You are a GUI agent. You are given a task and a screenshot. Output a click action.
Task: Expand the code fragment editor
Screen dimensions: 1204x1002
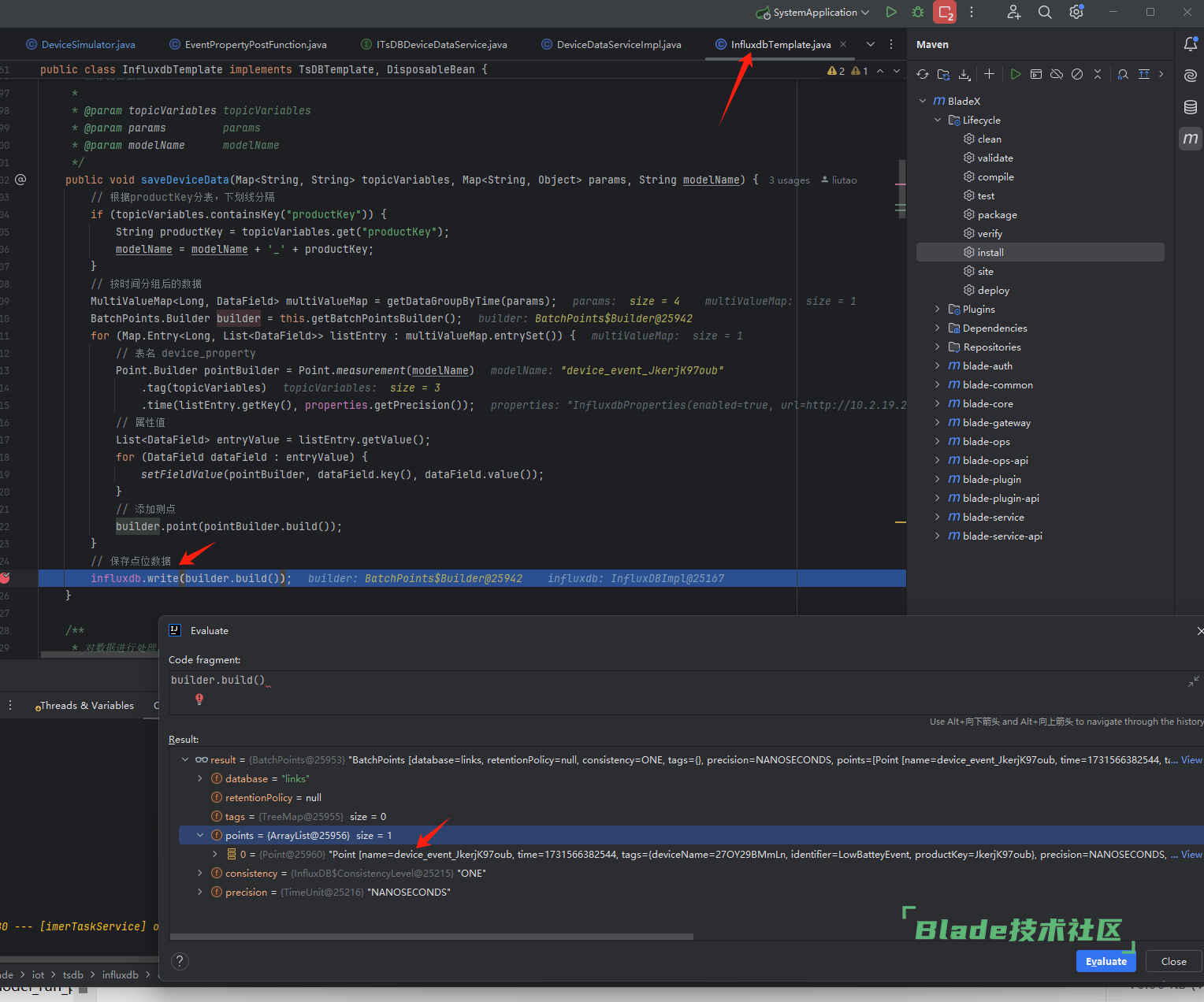pyautogui.click(x=1194, y=681)
